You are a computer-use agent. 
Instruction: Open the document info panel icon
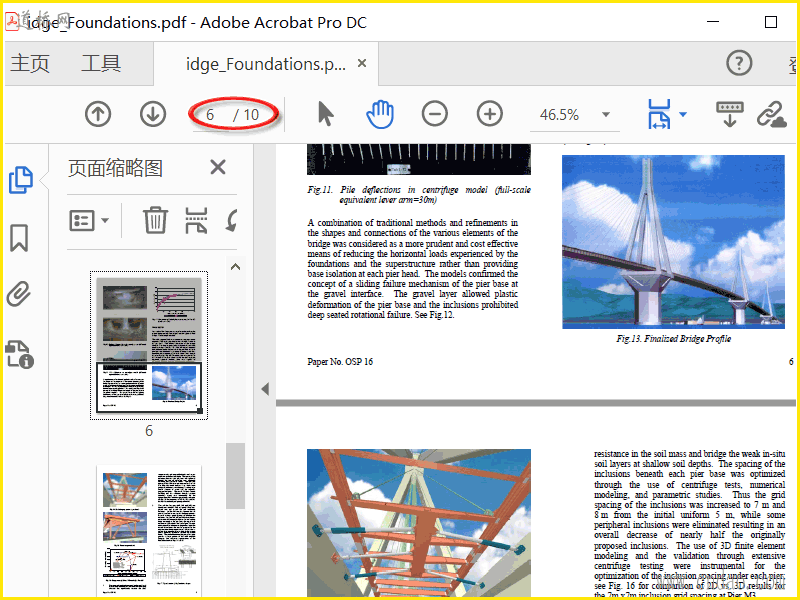tap(19, 355)
